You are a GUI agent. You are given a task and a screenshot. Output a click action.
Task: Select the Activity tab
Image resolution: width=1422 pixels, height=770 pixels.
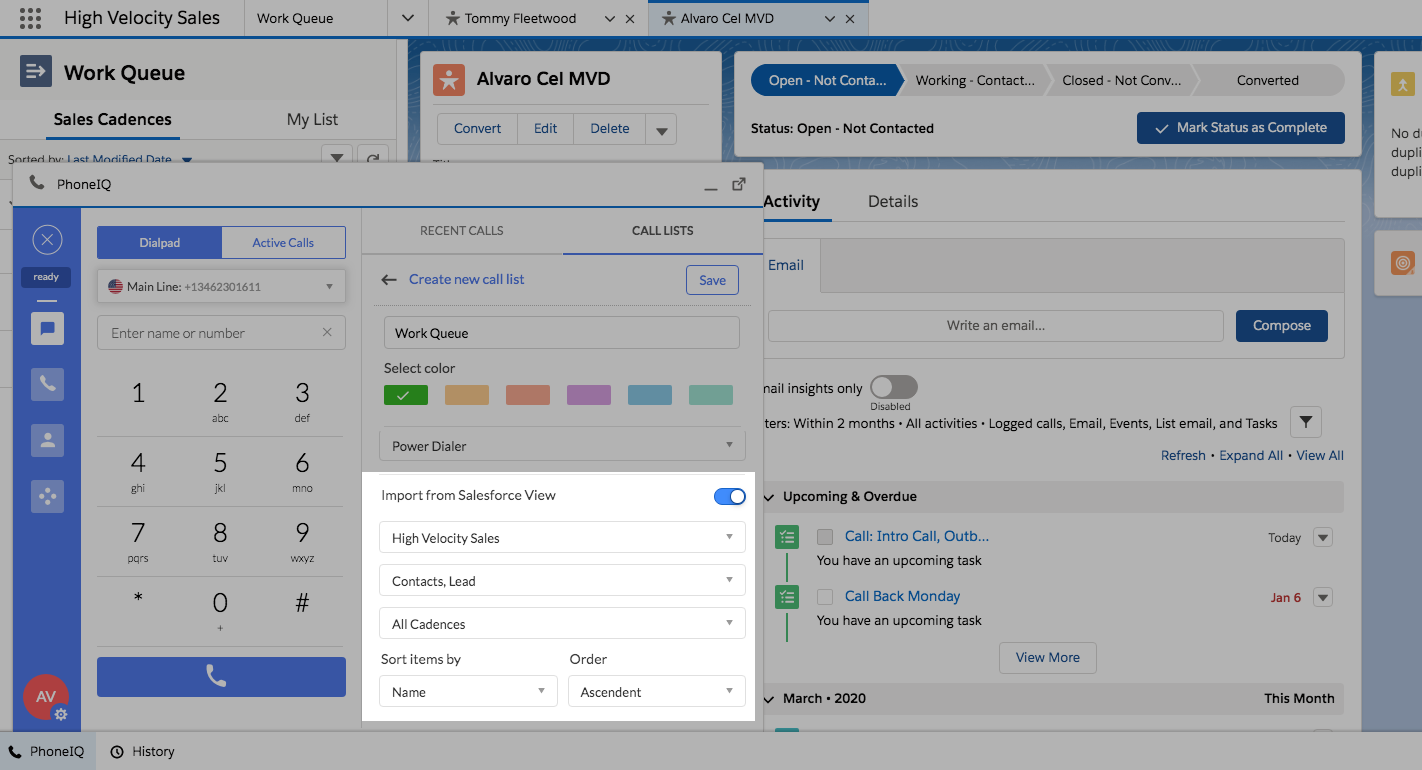coord(791,201)
